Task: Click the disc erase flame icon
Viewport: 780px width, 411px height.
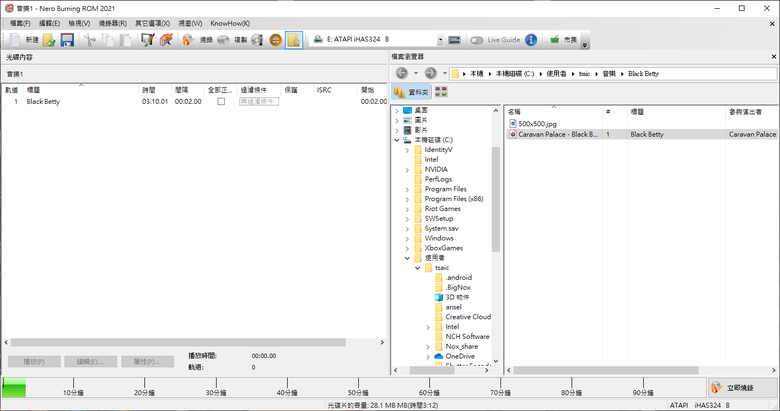Action: coord(166,40)
